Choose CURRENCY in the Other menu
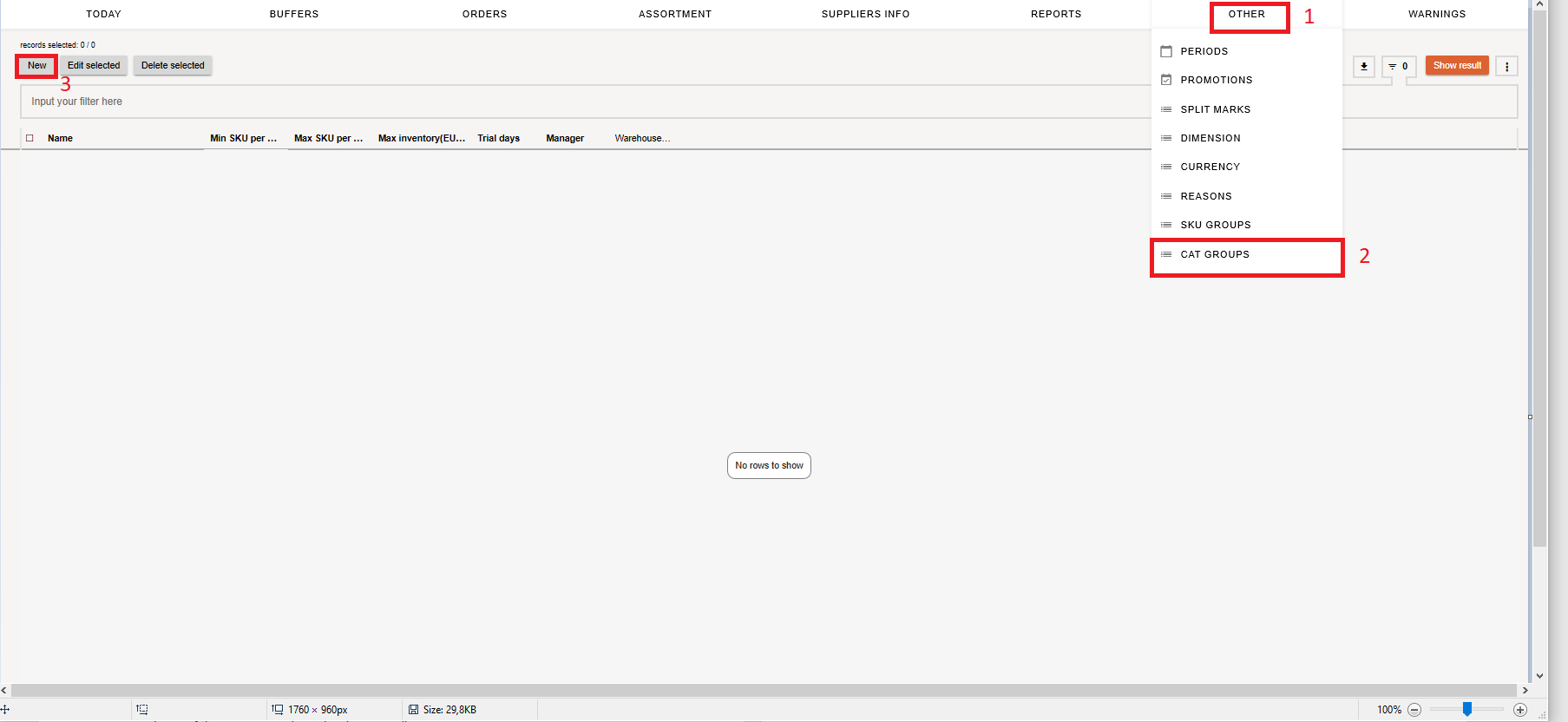Image resolution: width=1568 pixels, height=722 pixels. 1210,167
